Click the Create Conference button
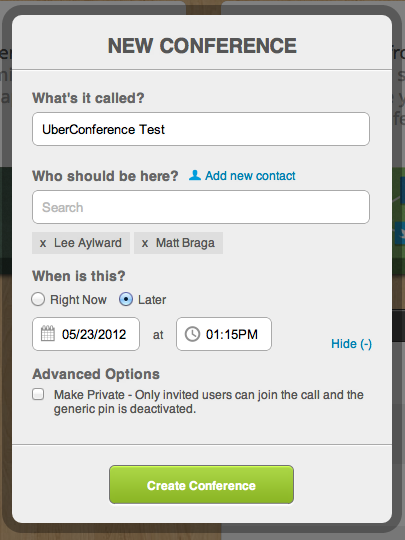Image resolution: width=405 pixels, height=540 pixels. pyautogui.click(x=201, y=485)
